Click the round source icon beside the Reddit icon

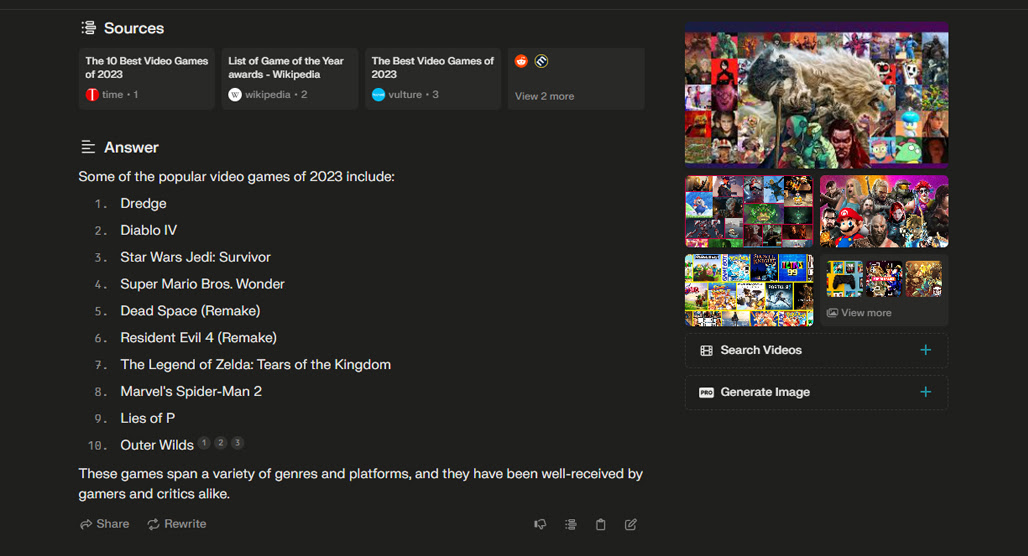tap(541, 61)
